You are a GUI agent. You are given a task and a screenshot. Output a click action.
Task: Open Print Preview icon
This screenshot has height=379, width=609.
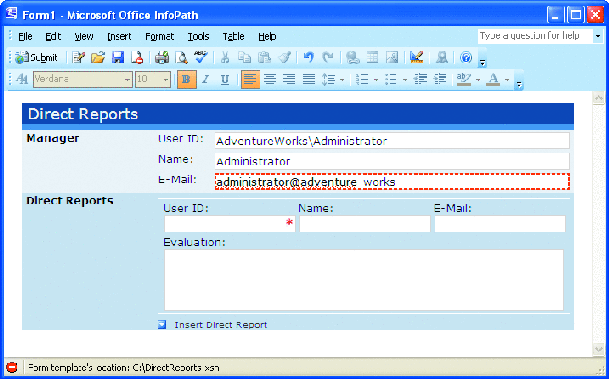181,58
